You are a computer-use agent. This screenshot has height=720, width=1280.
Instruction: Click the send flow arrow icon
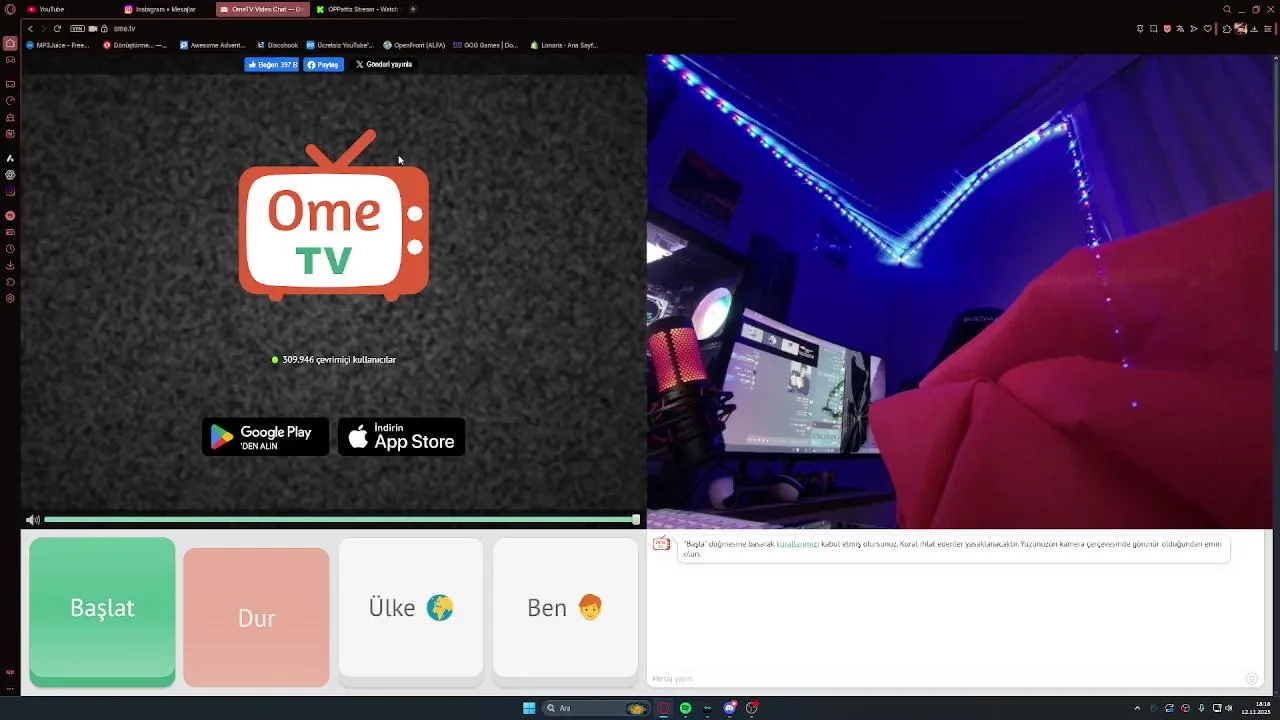1194,29
